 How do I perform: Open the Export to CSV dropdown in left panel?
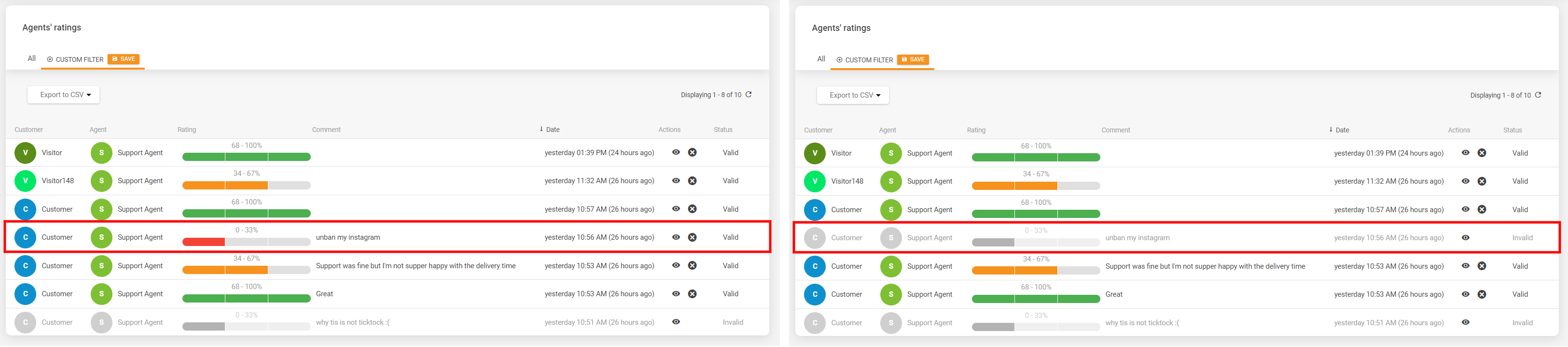point(63,95)
